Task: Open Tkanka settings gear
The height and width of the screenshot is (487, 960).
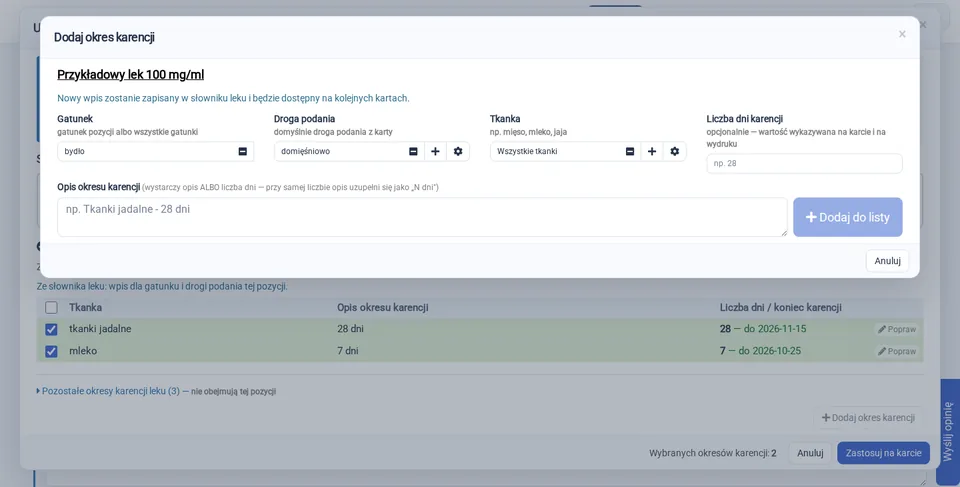Action: (675, 151)
